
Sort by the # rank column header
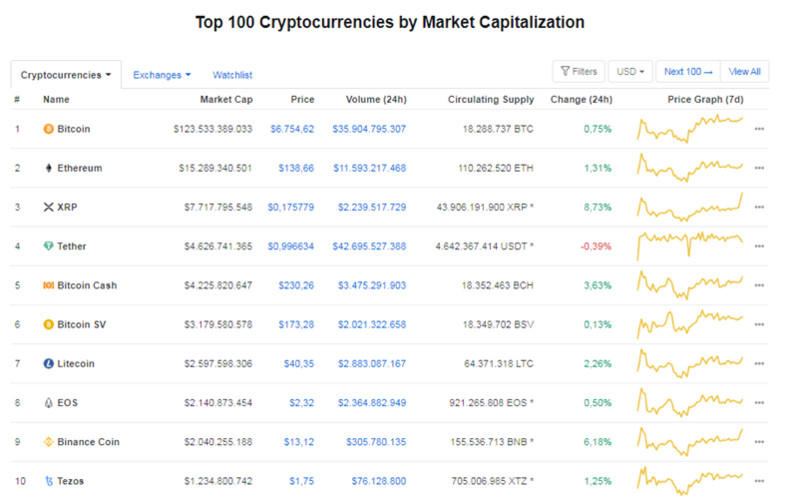tap(17, 99)
